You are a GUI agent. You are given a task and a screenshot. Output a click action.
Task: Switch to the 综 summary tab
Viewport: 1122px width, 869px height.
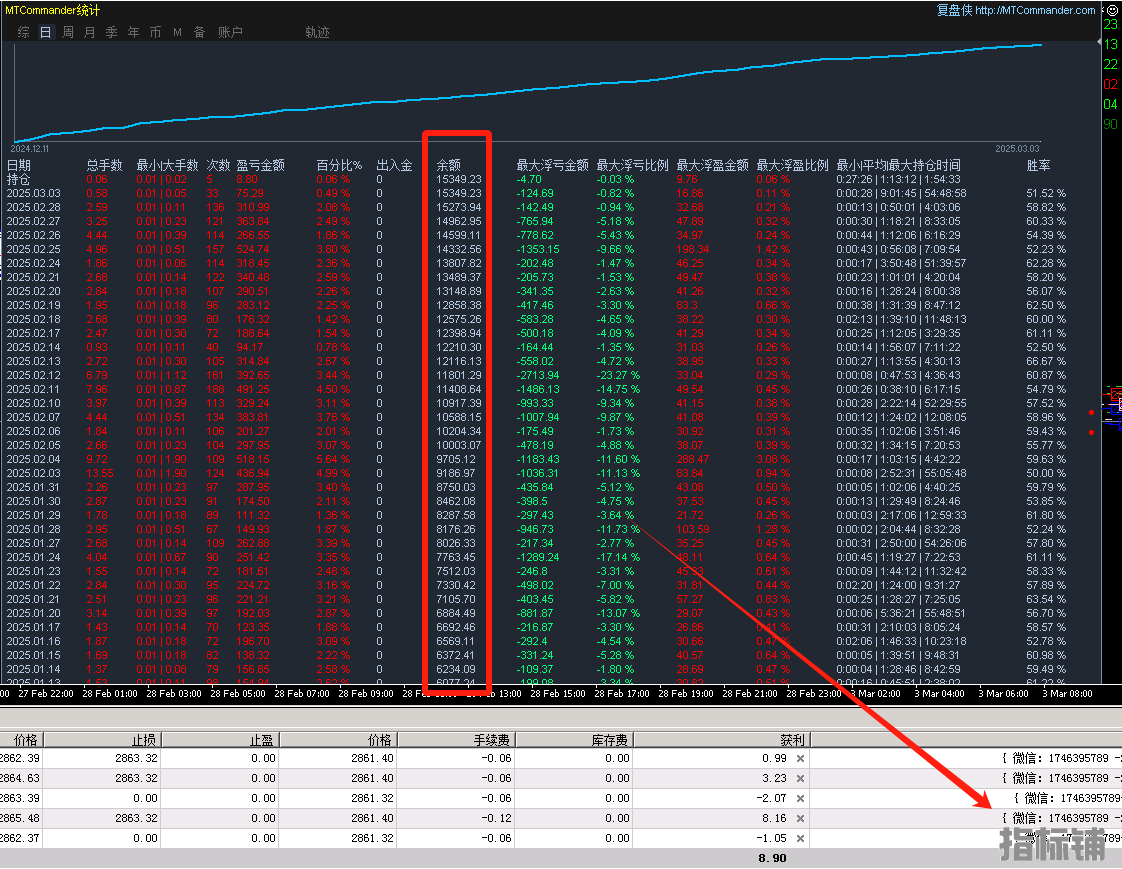tap(24, 32)
